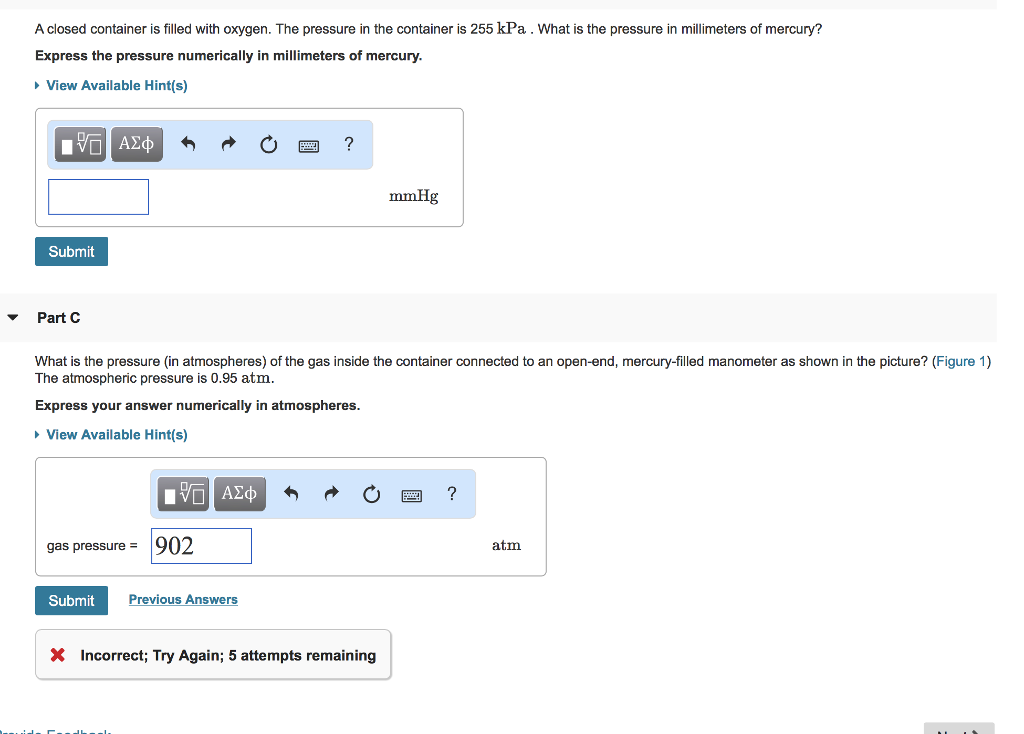Expand View Available Hint(s) above the mmHg answer

(x=116, y=85)
